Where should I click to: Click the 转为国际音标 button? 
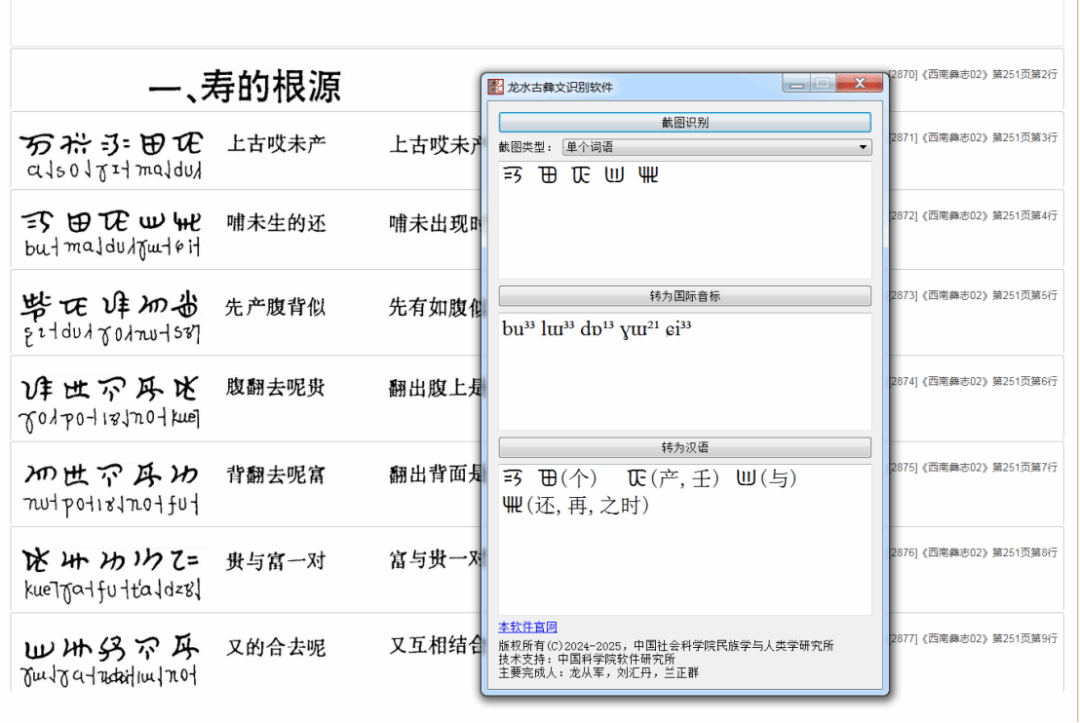point(685,296)
